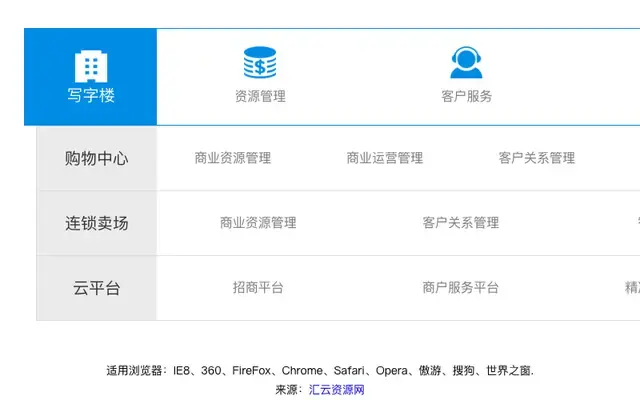Open 商户服务平台 in 云平台 row
Image resolution: width=640 pixels, height=400 pixels.
(x=461, y=288)
